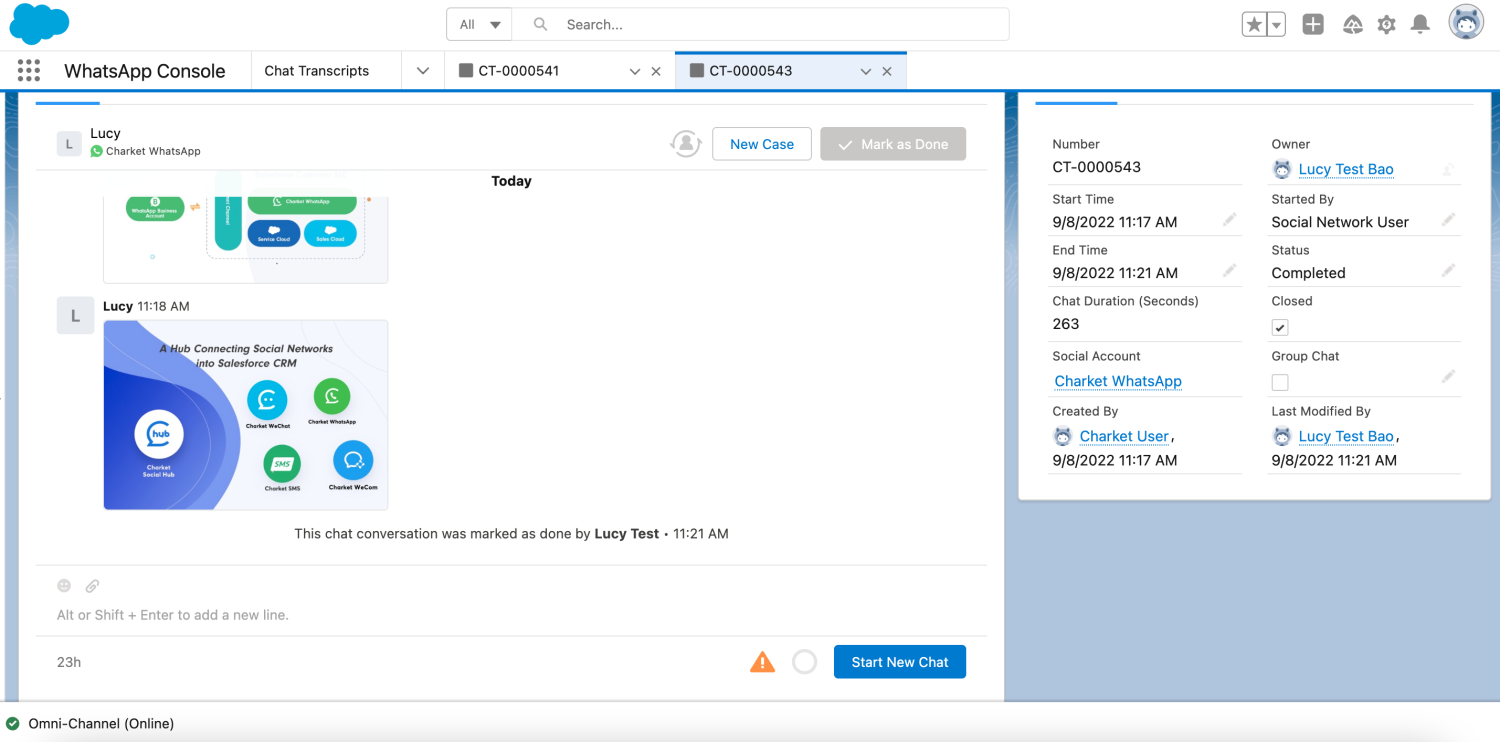Click the chat transfer agent icon
Image resolution: width=1500 pixels, height=742 pixels.
[685, 144]
